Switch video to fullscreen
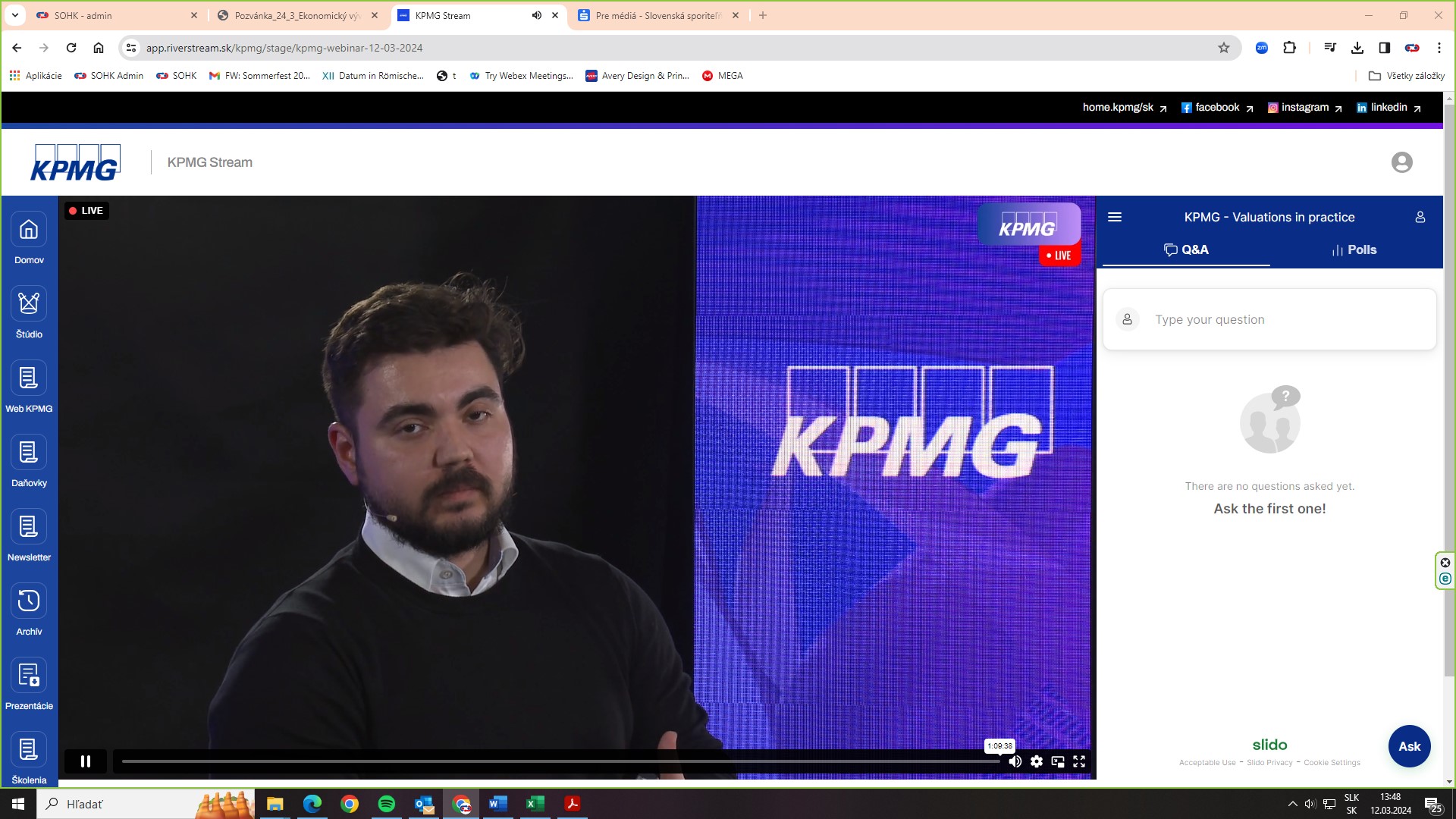This screenshot has width=1456, height=819. (x=1079, y=761)
